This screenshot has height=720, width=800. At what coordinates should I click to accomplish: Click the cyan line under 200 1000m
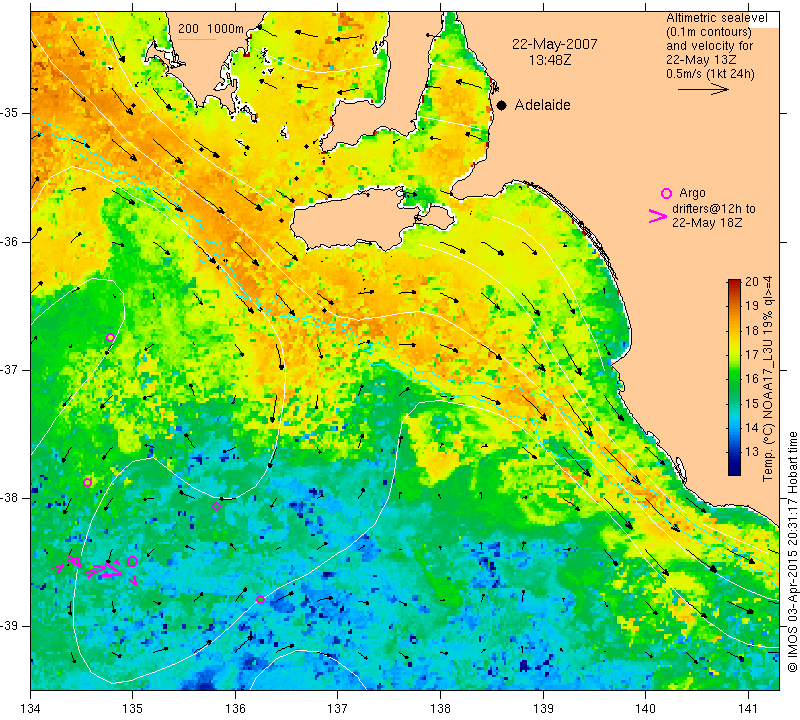coord(197,39)
